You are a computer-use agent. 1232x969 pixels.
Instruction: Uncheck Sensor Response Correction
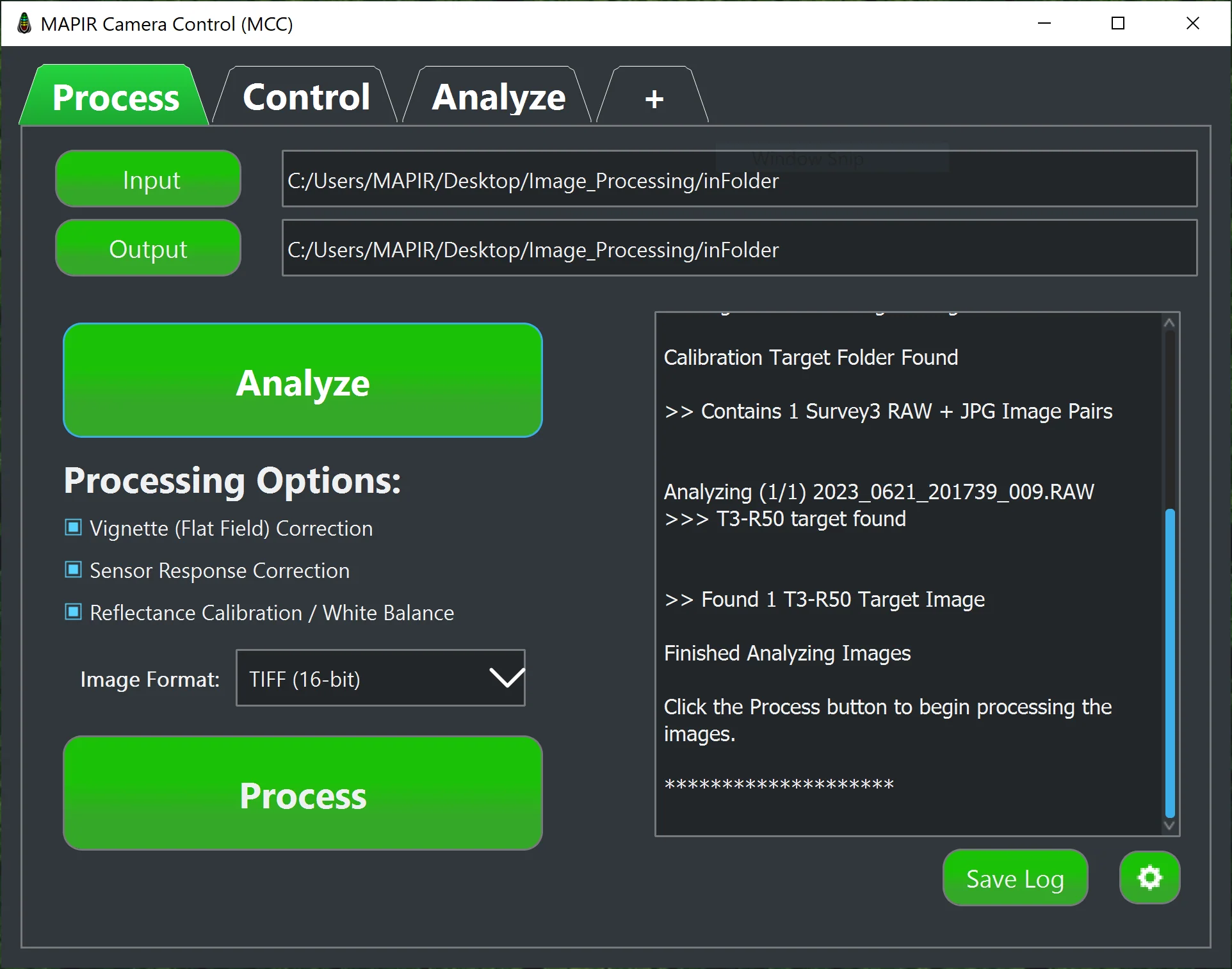pyautogui.click(x=74, y=570)
